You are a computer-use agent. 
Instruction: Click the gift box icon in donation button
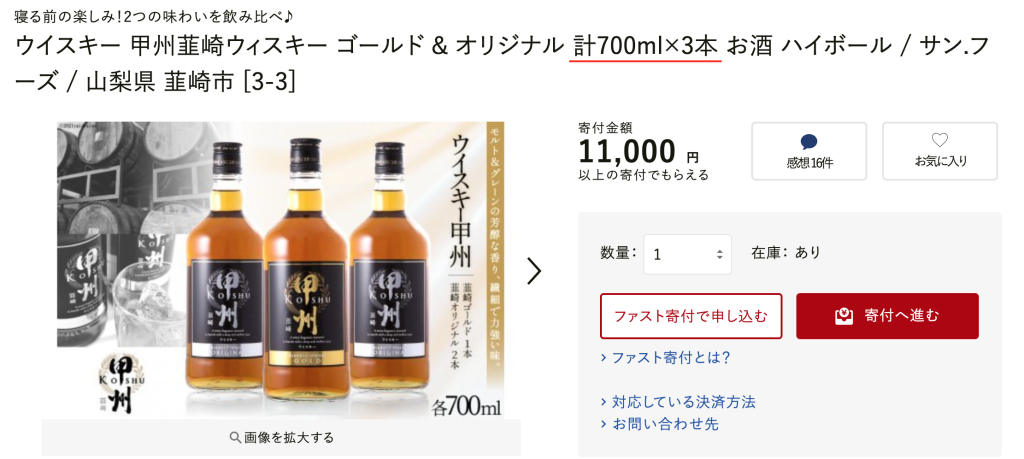click(x=844, y=316)
